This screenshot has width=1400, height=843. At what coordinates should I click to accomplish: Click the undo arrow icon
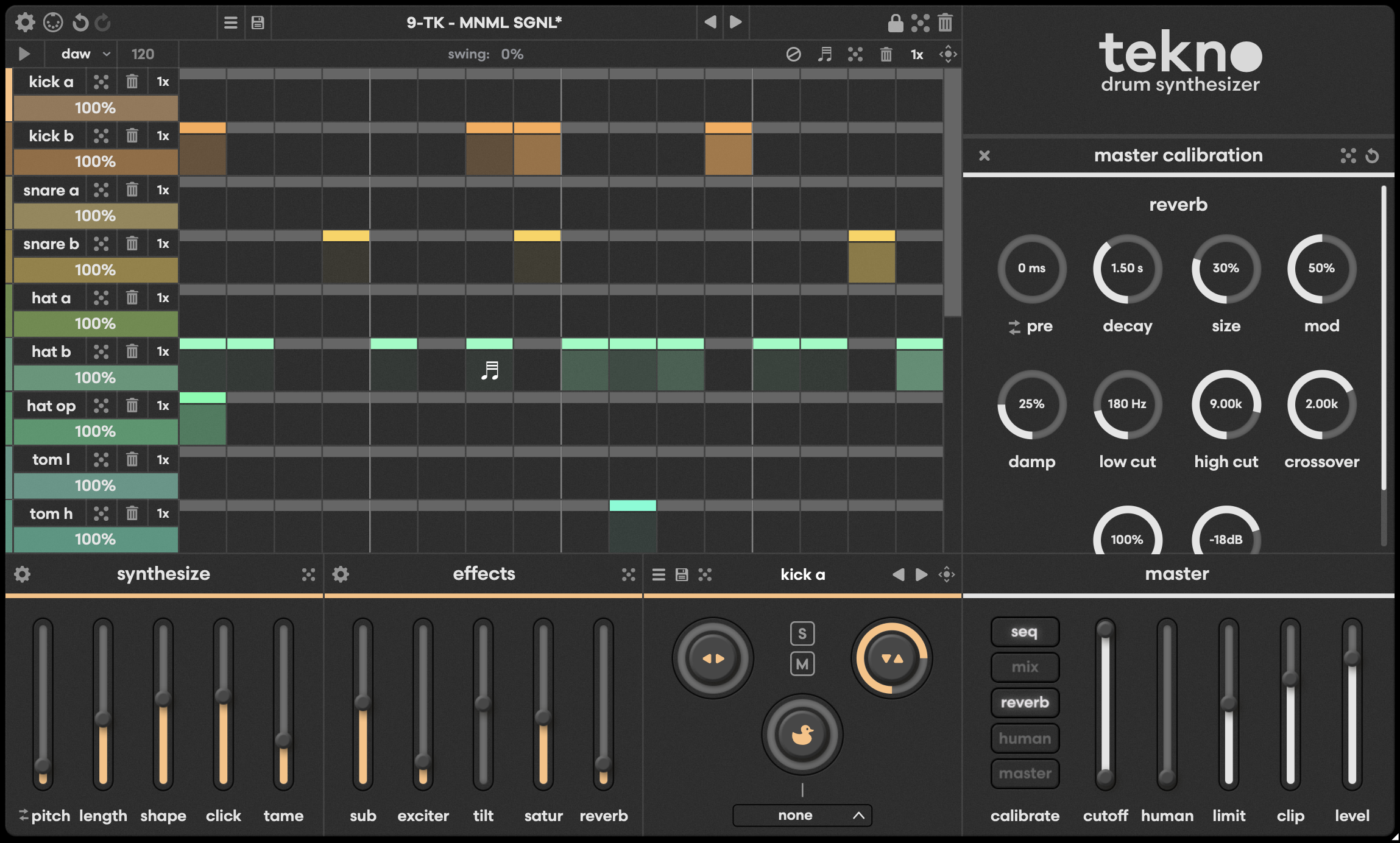point(80,23)
